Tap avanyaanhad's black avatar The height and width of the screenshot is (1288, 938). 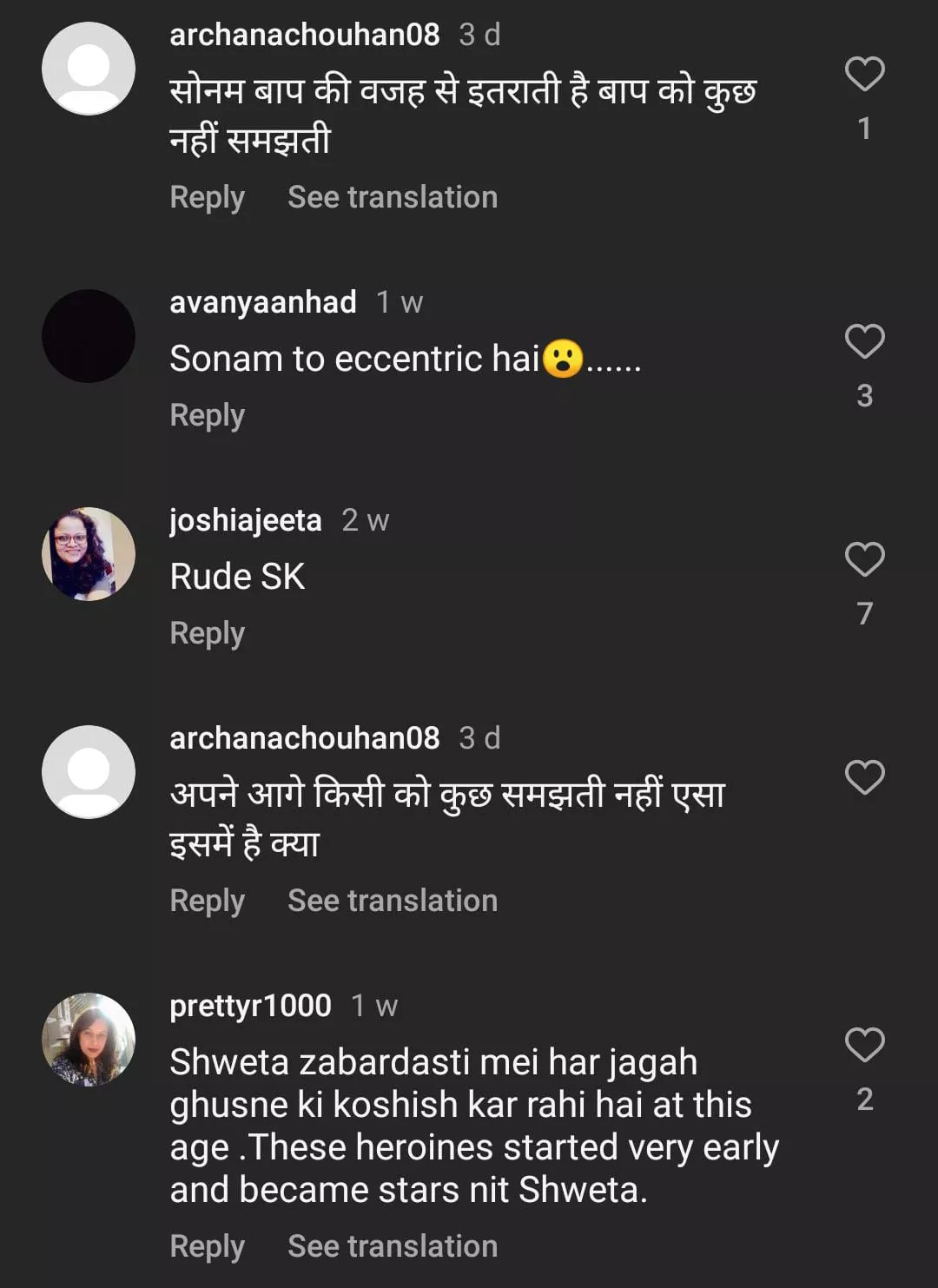(x=89, y=336)
